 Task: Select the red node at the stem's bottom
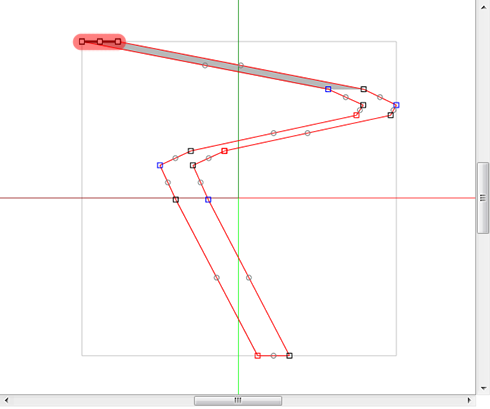point(257,356)
